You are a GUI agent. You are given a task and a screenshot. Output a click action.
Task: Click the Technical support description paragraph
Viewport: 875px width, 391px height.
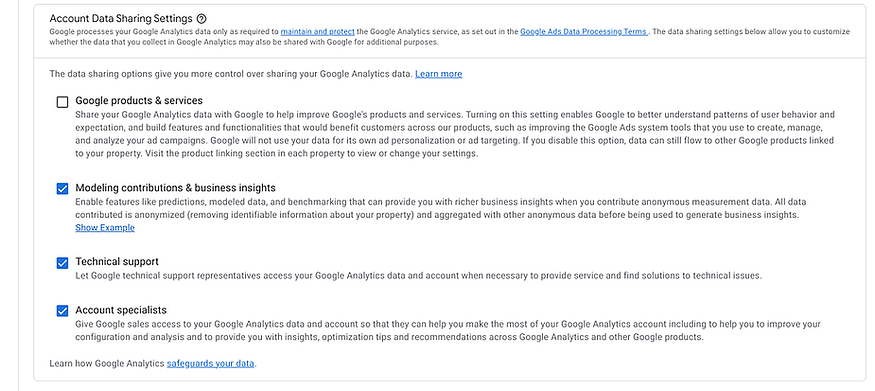tap(419, 276)
